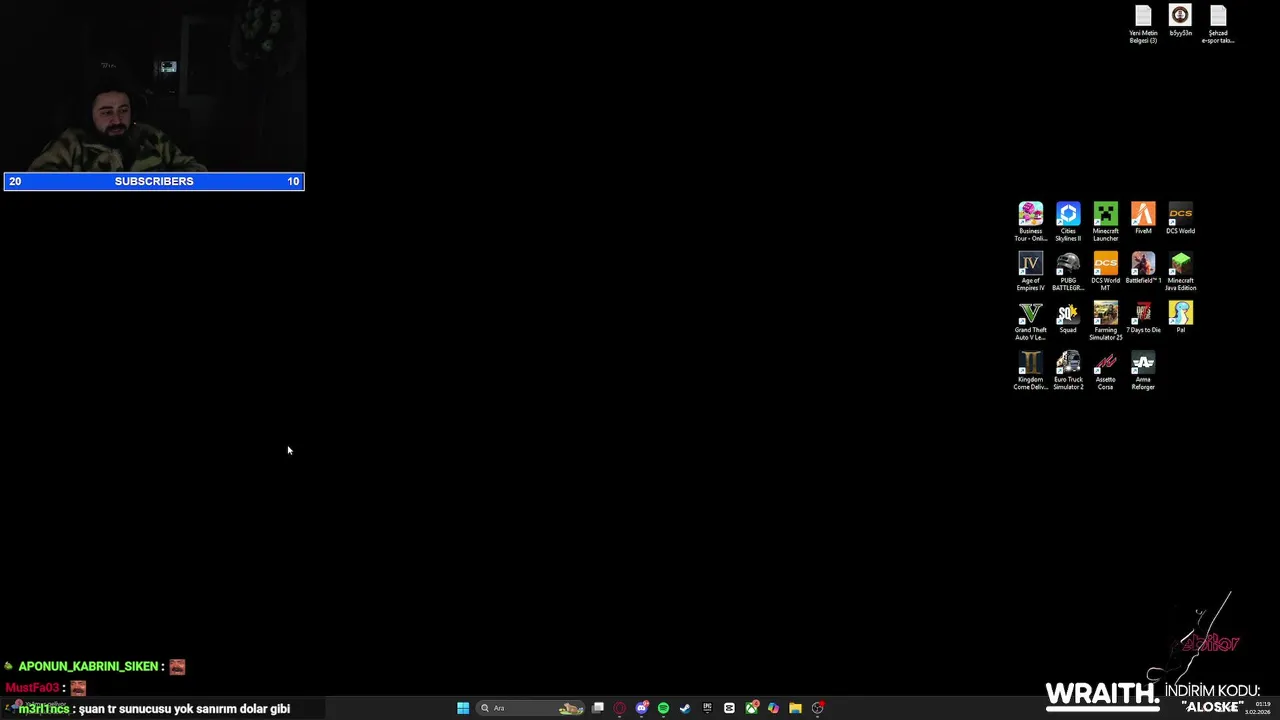This screenshot has width=1280, height=720.
Task: Select the Euro Truck Simulator 2 shortcut
Action: pos(1068,370)
